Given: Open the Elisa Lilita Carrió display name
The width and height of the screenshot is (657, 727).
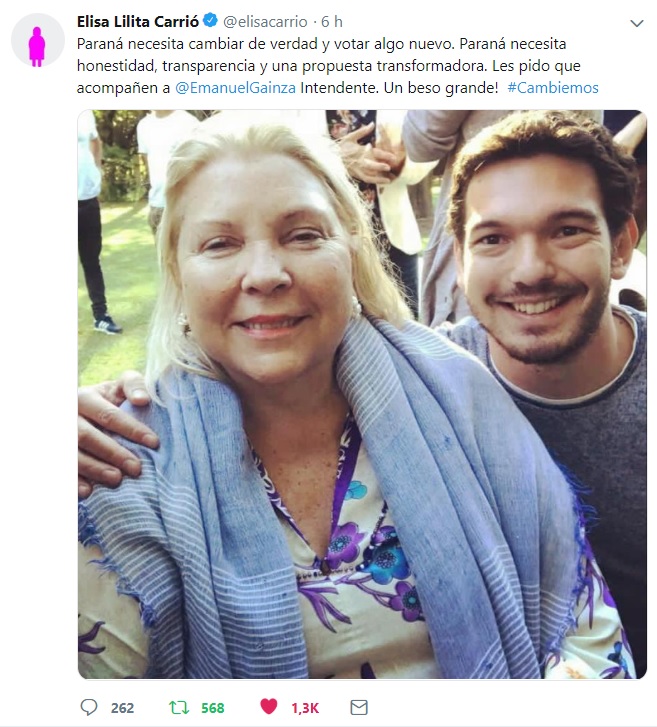Looking at the screenshot, I should pos(138,21).
